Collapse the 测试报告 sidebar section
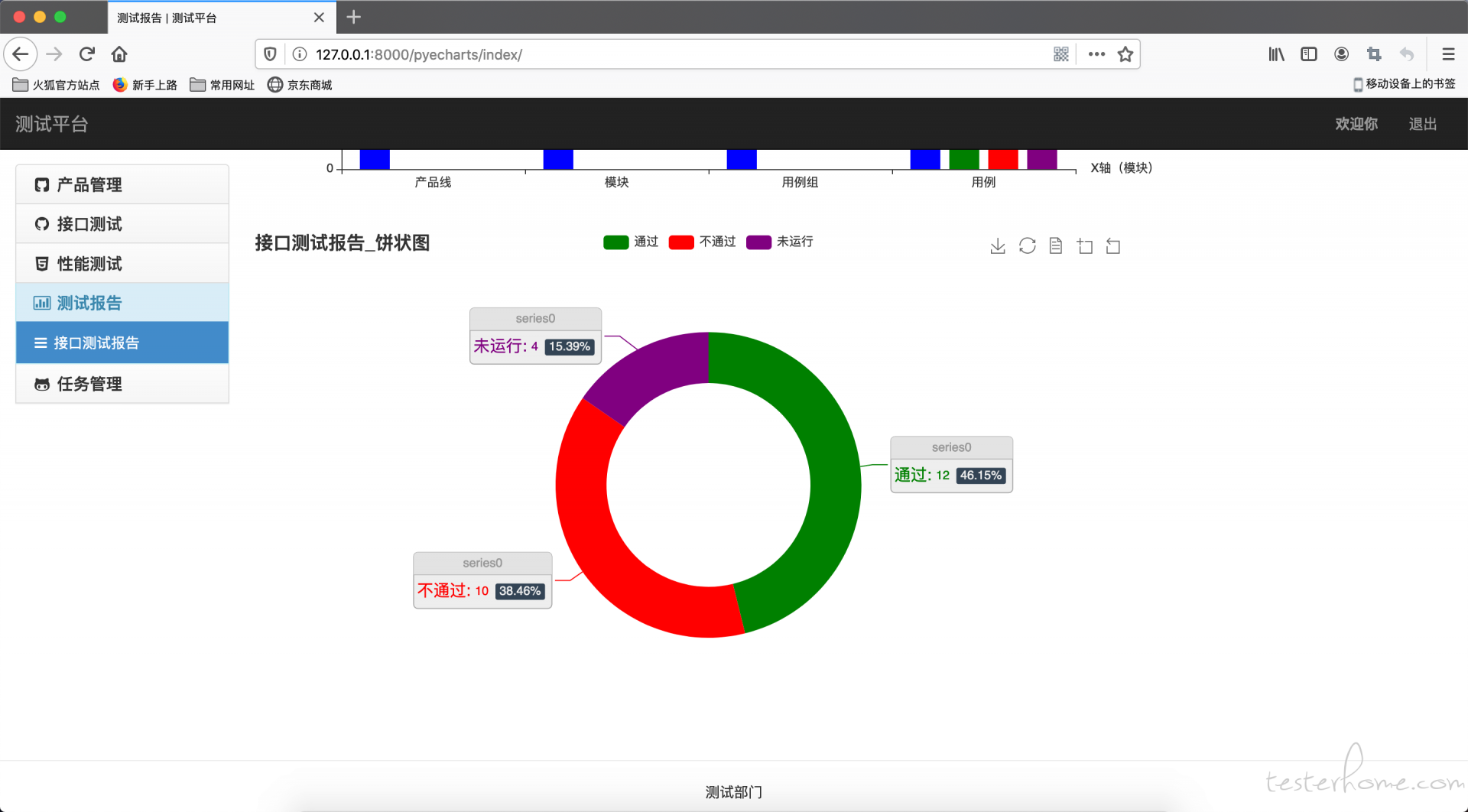The width and height of the screenshot is (1468, 812). pyautogui.click(x=122, y=303)
